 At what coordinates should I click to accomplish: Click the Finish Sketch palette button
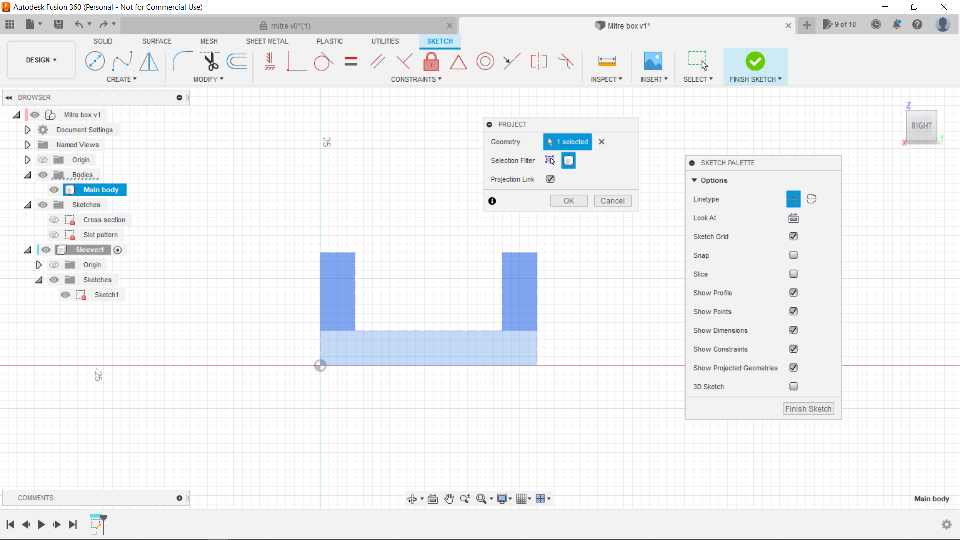[x=808, y=409]
